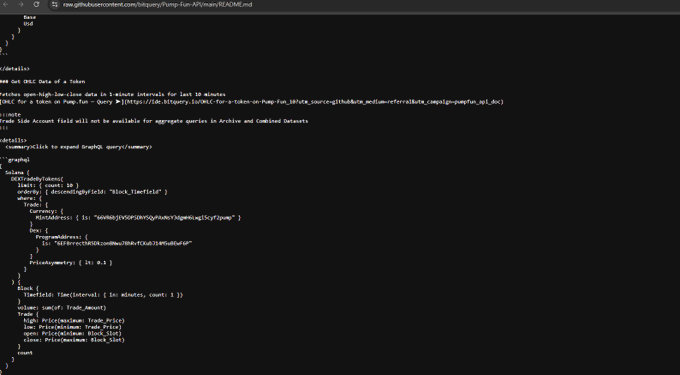Image resolution: width=680 pixels, height=375 pixels.
Task: Click the "Block {" line
Action: (28, 288)
